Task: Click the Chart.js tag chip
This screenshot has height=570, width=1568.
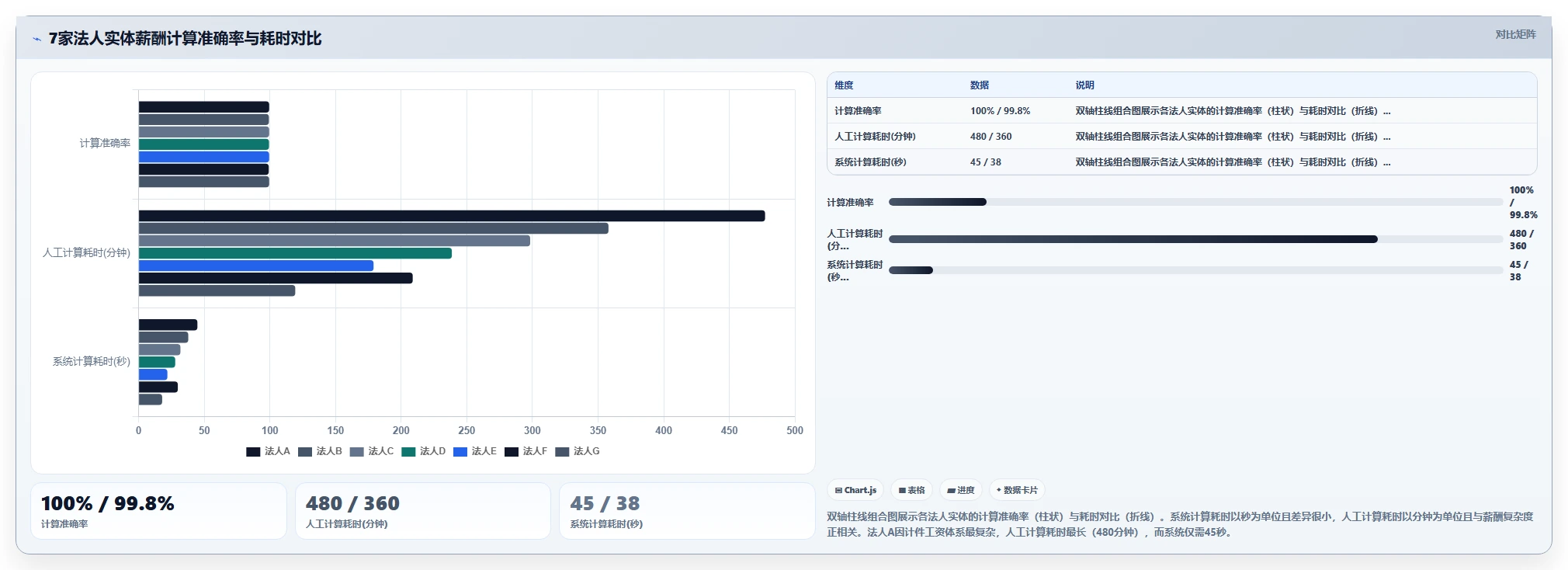Action: 855,490
